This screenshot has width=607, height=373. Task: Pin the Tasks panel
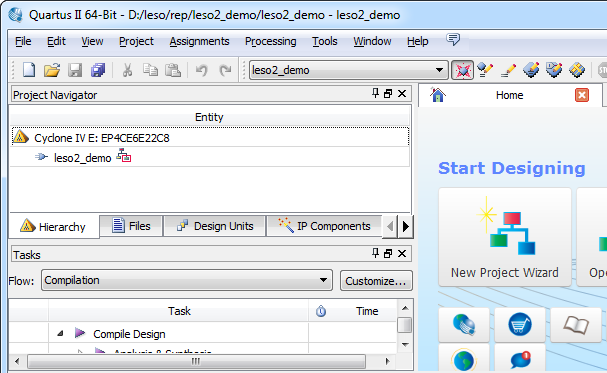[375, 253]
